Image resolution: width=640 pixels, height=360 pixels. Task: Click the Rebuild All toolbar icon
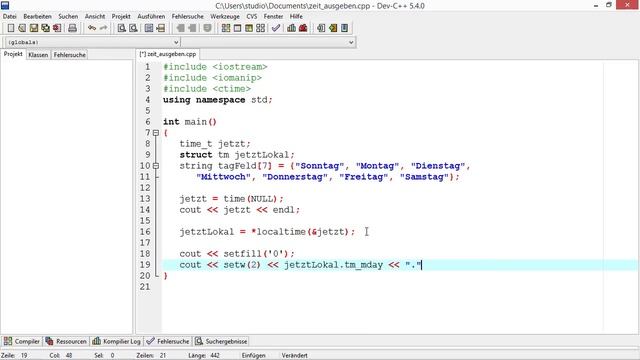click(260, 28)
